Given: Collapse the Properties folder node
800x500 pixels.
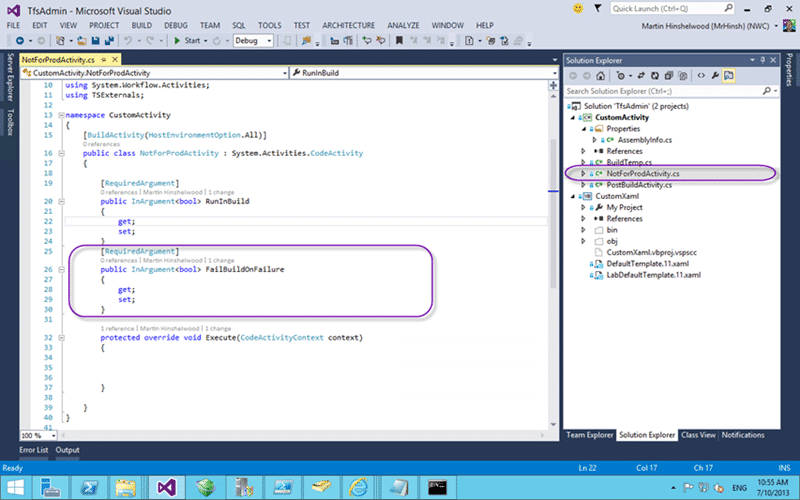Looking at the screenshot, I should point(584,129).
